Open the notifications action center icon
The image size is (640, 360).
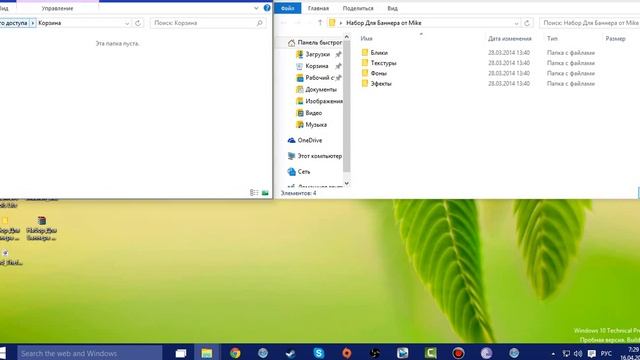pos(591,353)
